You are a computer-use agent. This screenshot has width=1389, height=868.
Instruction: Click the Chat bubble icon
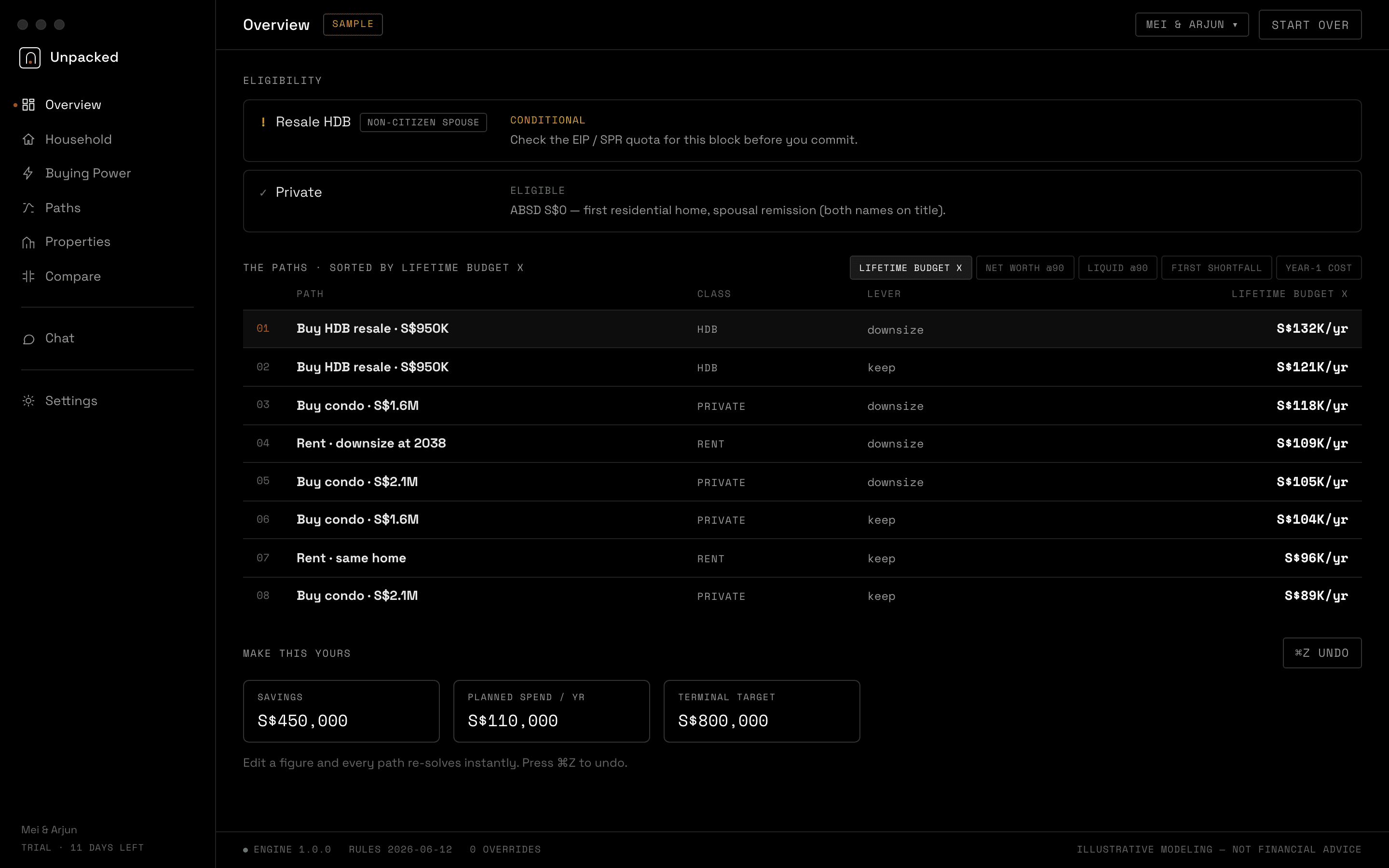(x=29, y=339)
